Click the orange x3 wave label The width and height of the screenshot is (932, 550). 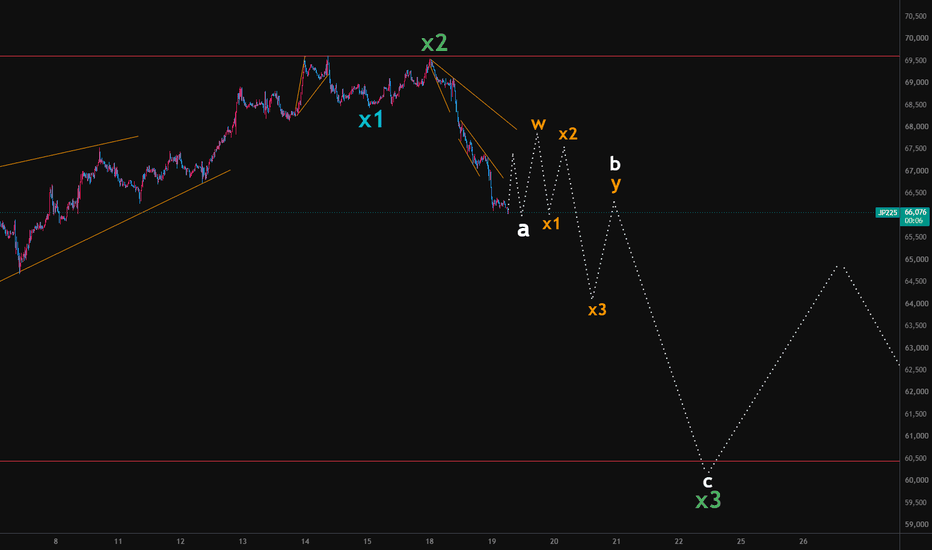(x=597, y=310)
